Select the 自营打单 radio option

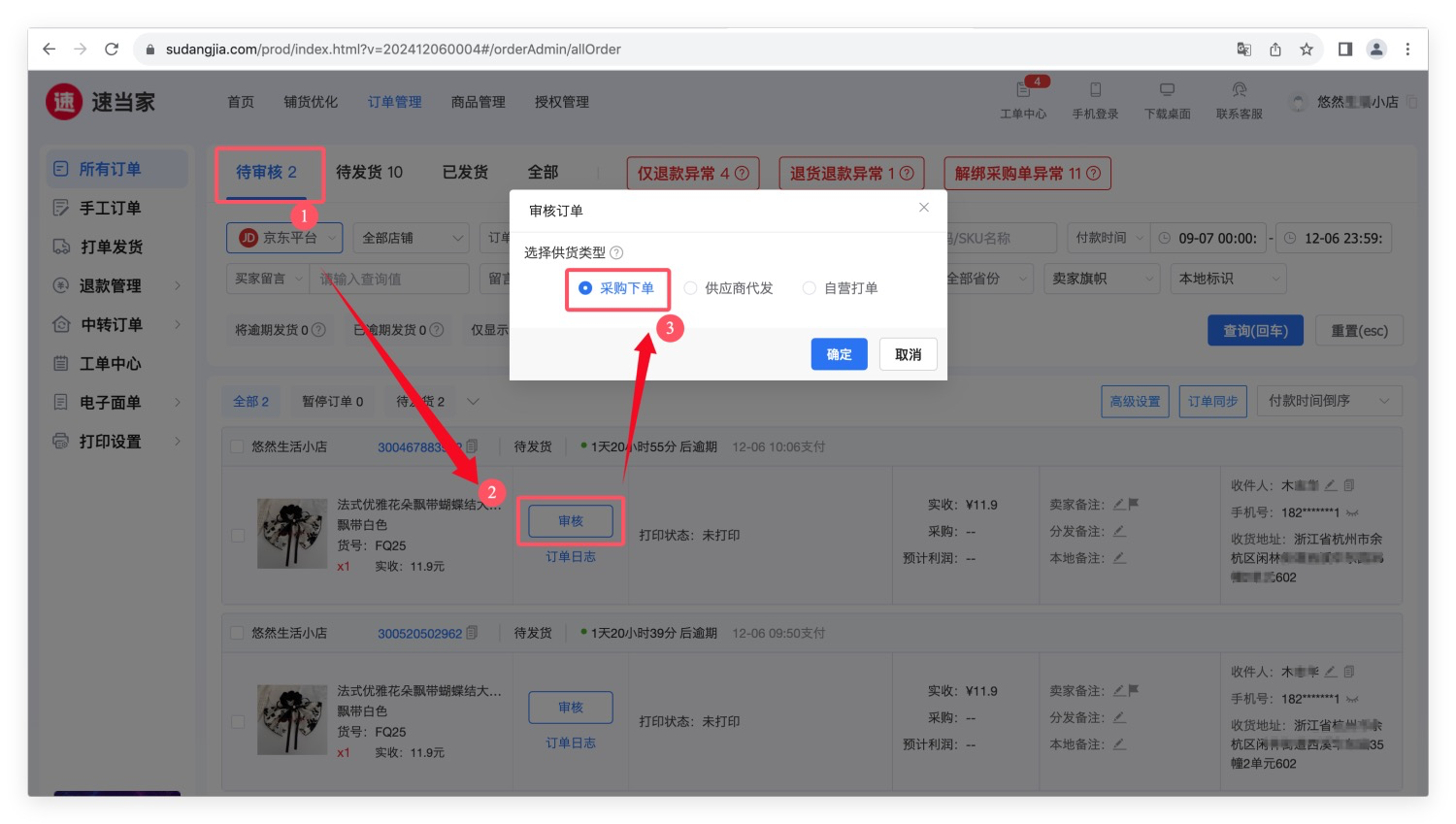pos(809,288)
